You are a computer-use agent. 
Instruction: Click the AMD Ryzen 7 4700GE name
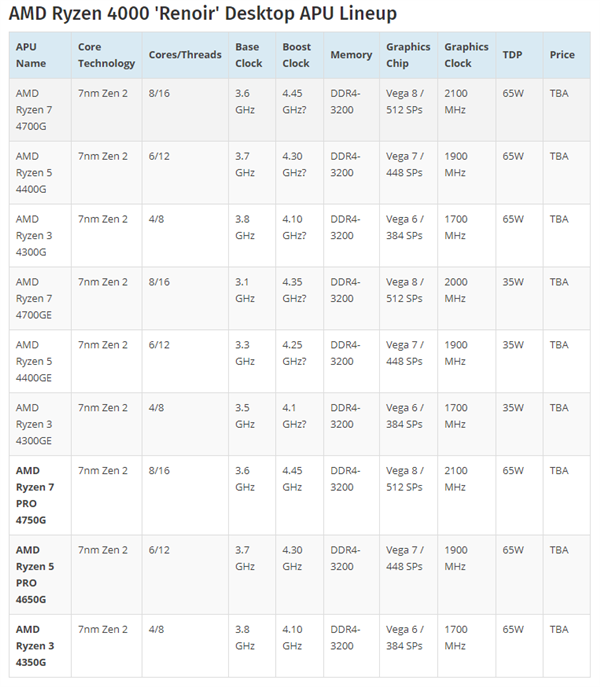pyautogui.click(x=35, y=298)
